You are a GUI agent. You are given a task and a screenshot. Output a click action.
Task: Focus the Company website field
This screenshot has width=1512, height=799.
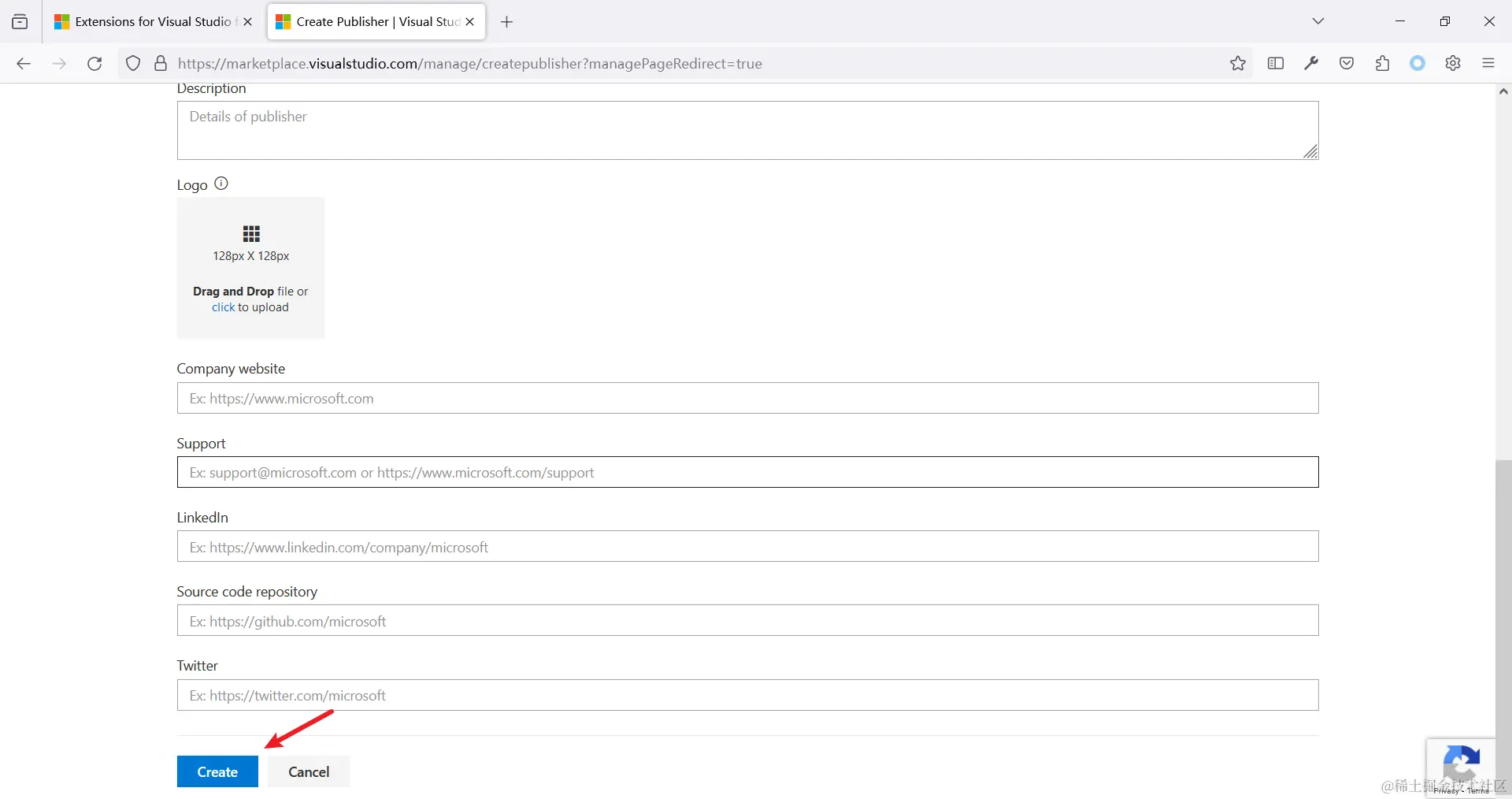[x=747, y=399]
